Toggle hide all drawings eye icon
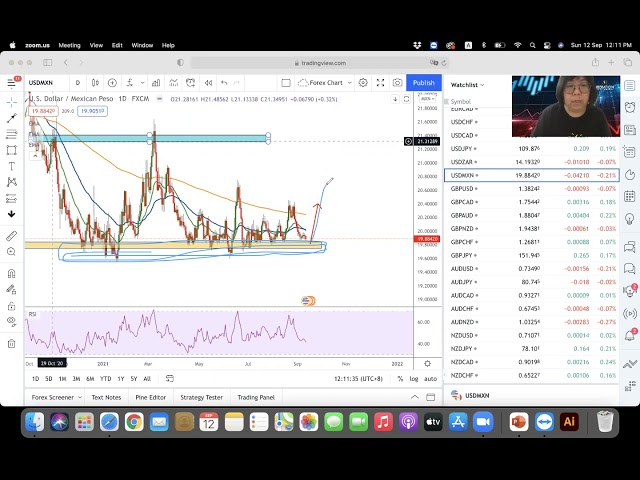This screenshot has width=640, height=480. tap(12, 321)
